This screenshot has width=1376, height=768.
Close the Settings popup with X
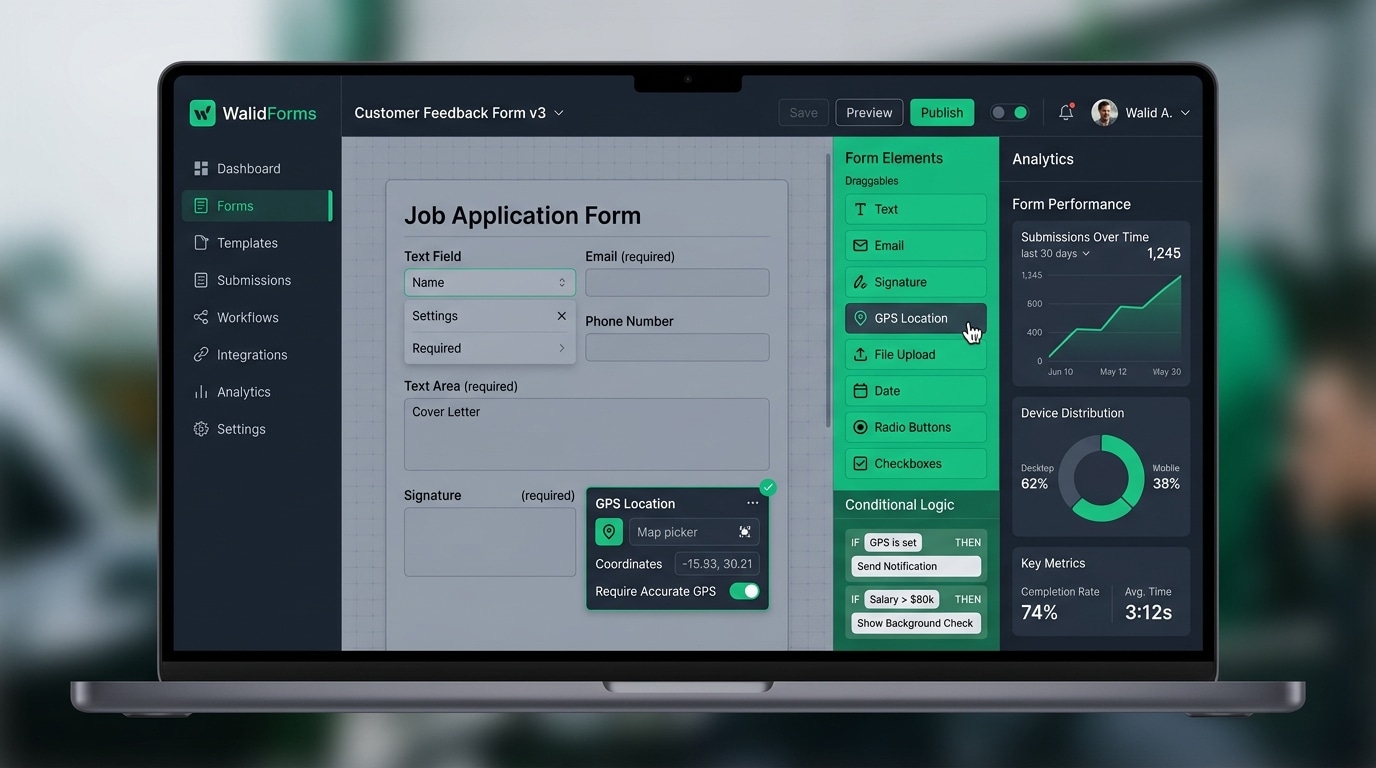(561, 316)
